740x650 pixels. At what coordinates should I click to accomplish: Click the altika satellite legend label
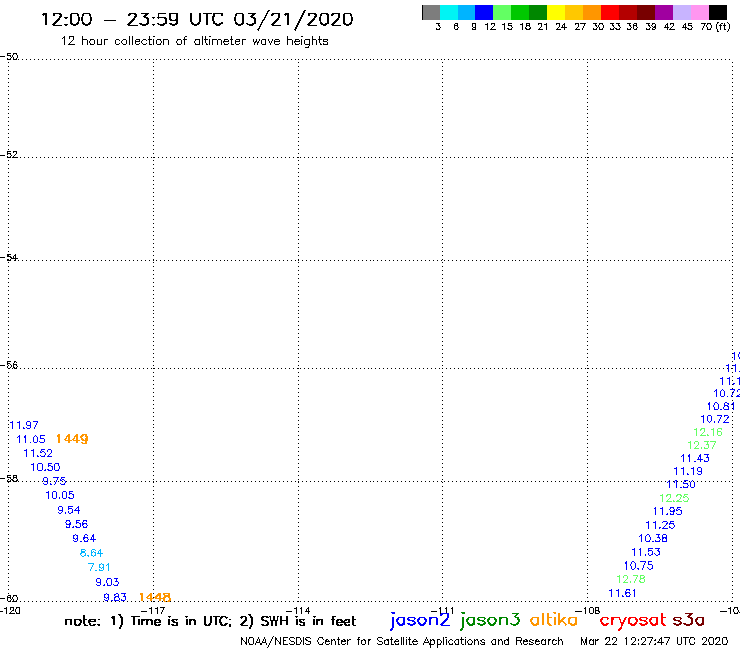(x=554, y=619)
